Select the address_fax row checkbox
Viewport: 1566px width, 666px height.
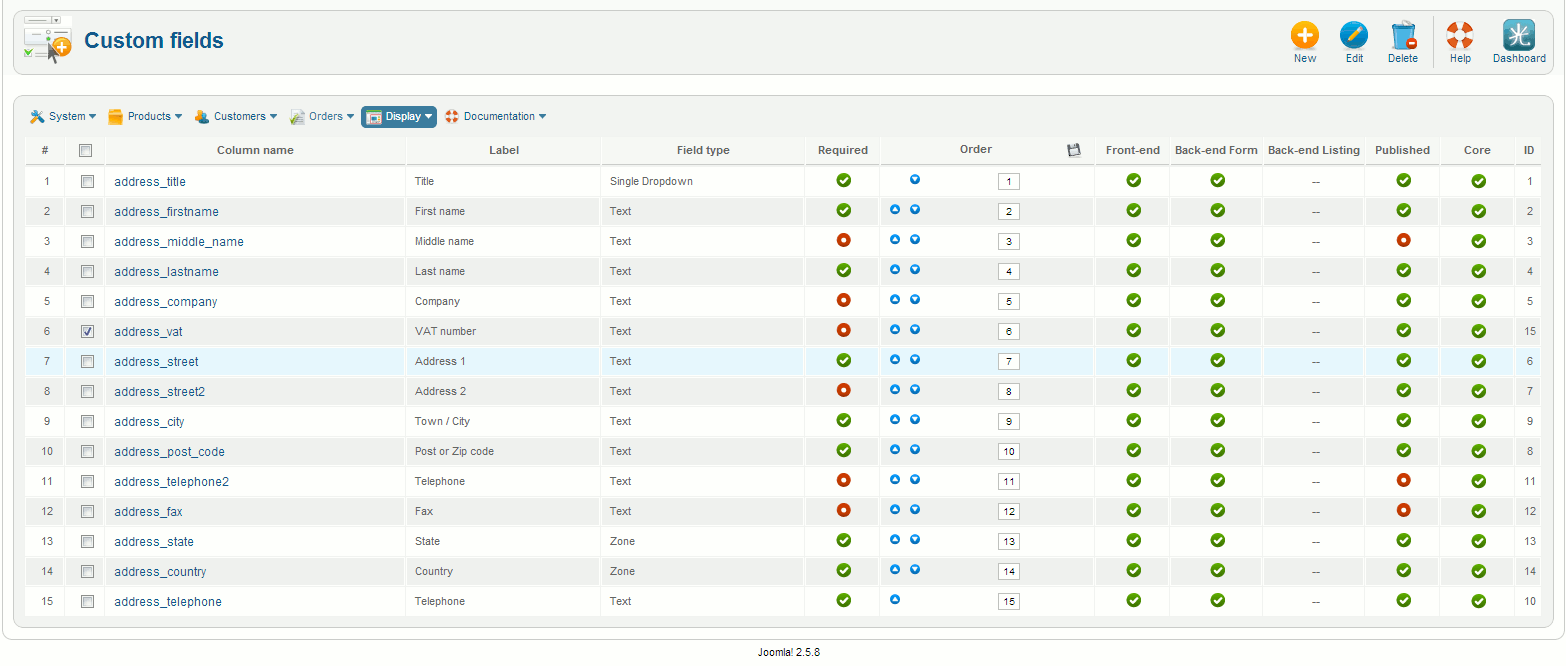pyautogui.click(x=87, y=512)
